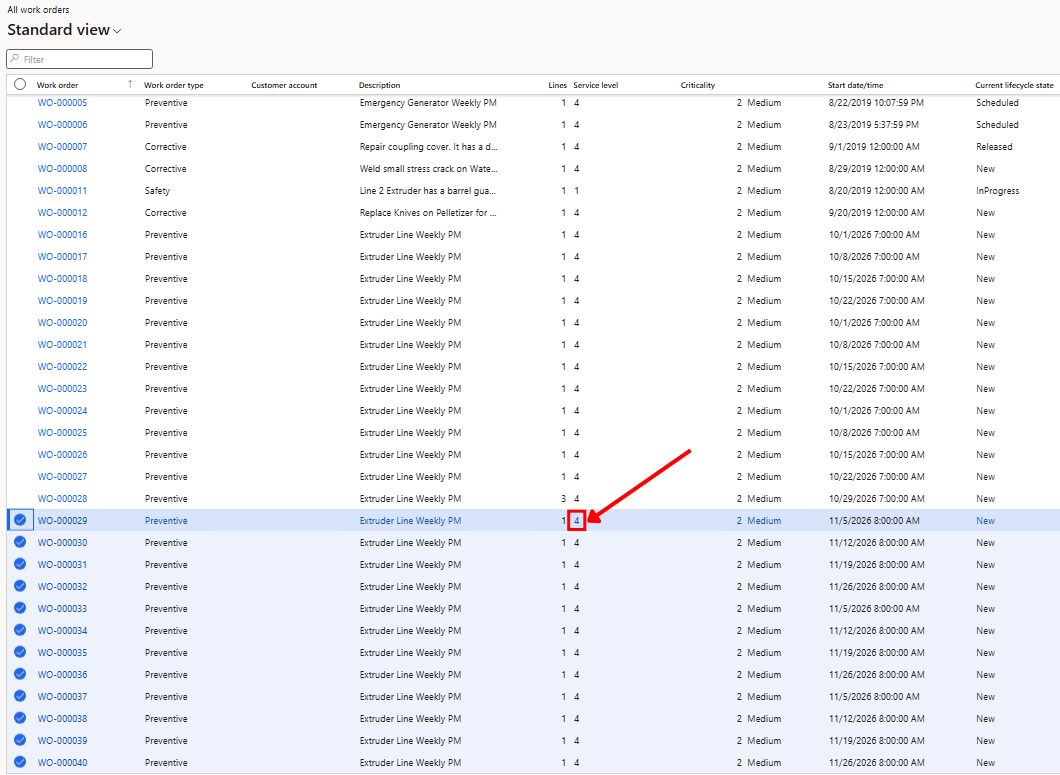1060x775 pixels.
Task: Click the Description column header
Action: pos(379,85)
